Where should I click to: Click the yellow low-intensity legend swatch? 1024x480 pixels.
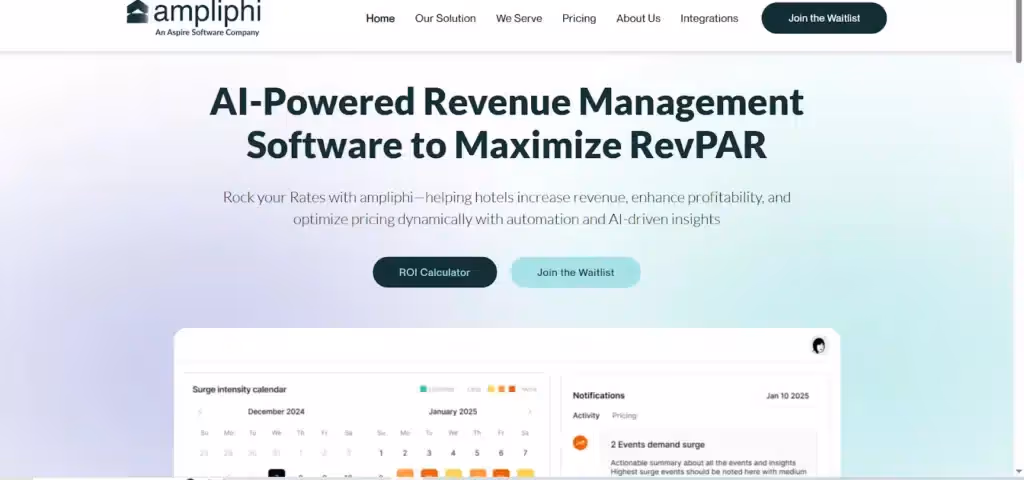pos(491,389)
